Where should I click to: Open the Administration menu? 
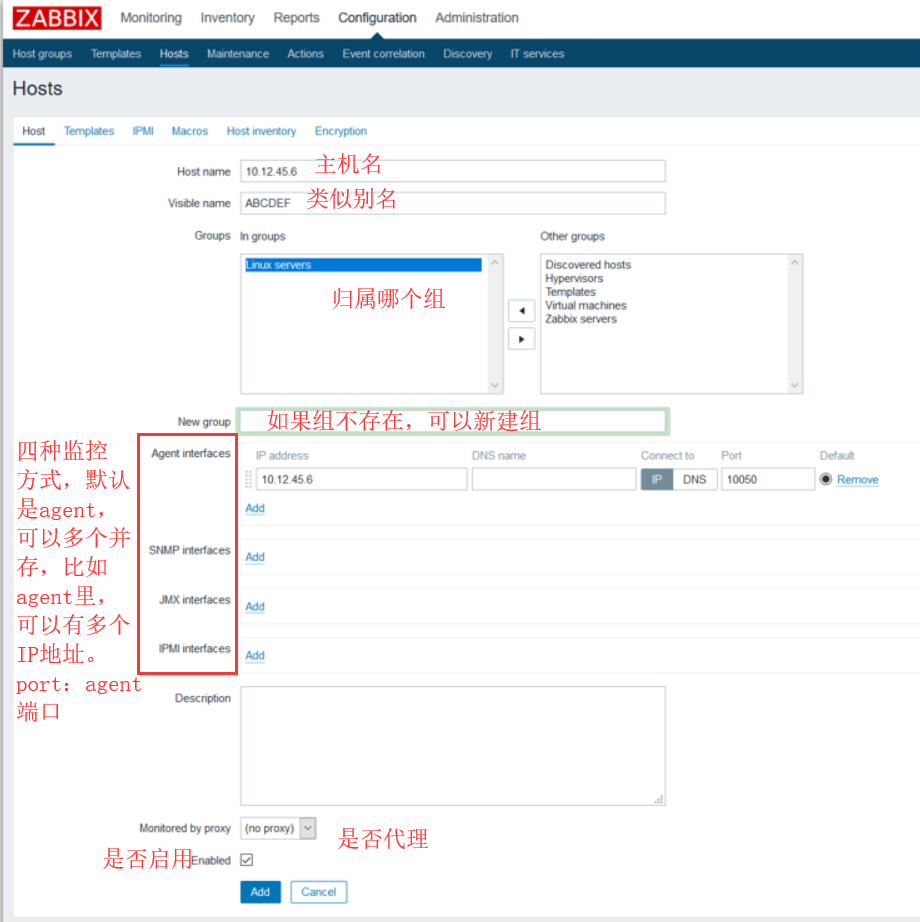477,18
